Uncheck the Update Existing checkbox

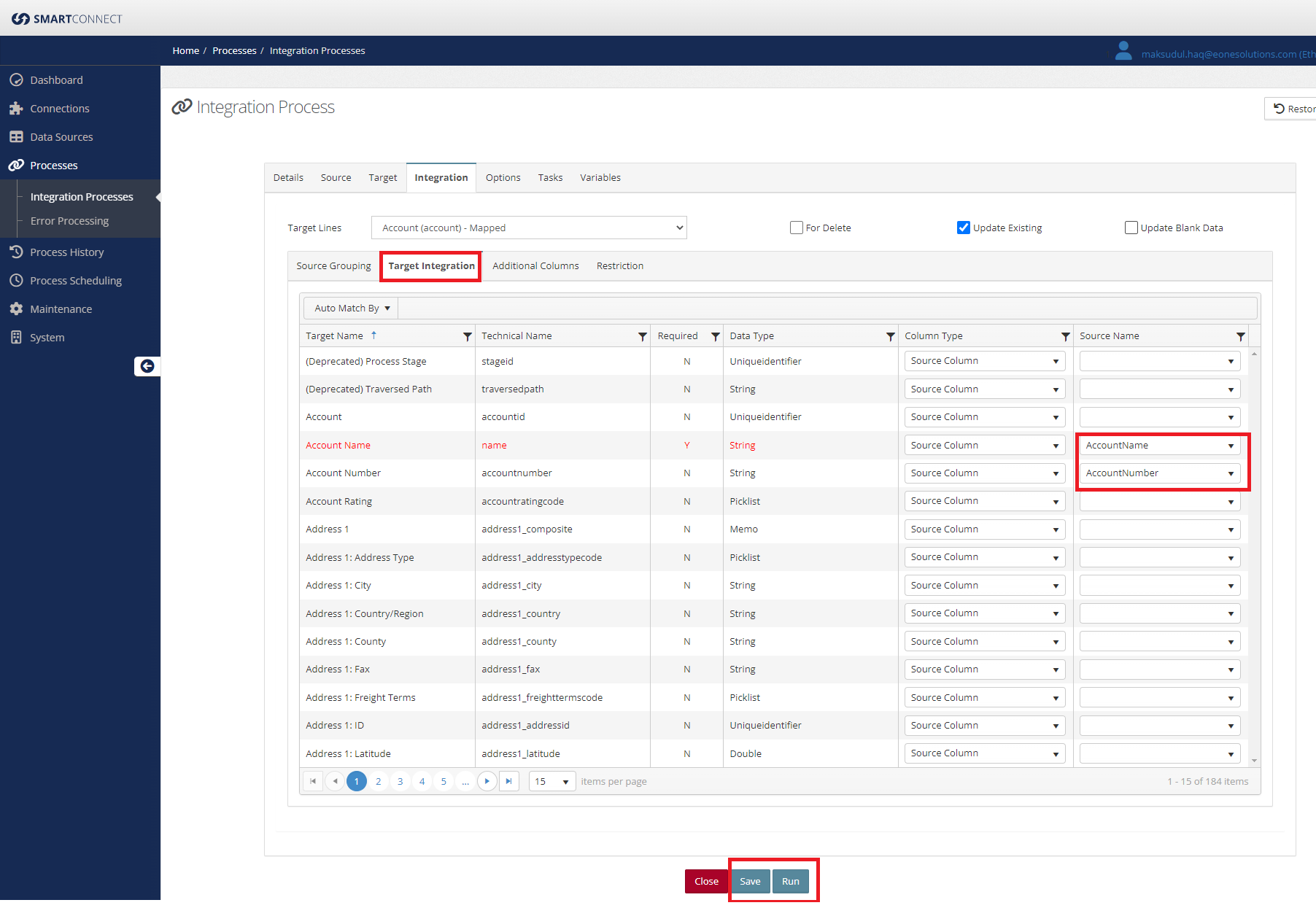click(x=964, y=228)
